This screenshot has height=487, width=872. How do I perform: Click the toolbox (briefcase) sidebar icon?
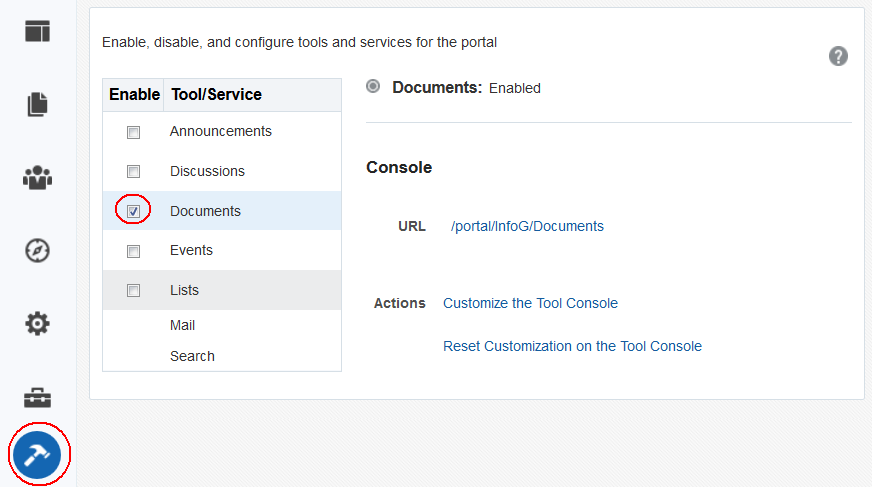click(37, 398)
